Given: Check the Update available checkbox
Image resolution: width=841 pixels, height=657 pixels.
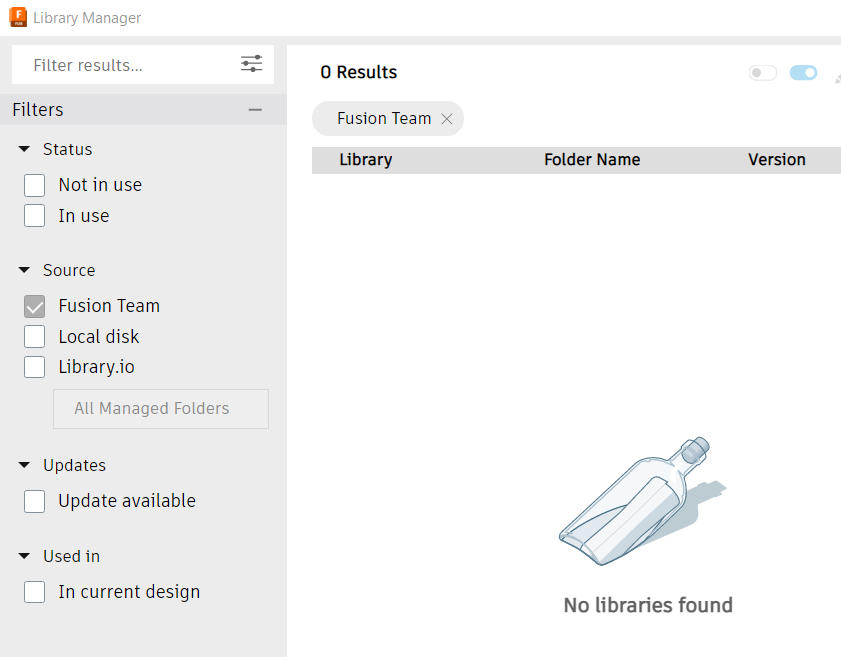Looking at the screenshot, I should 34,501.
